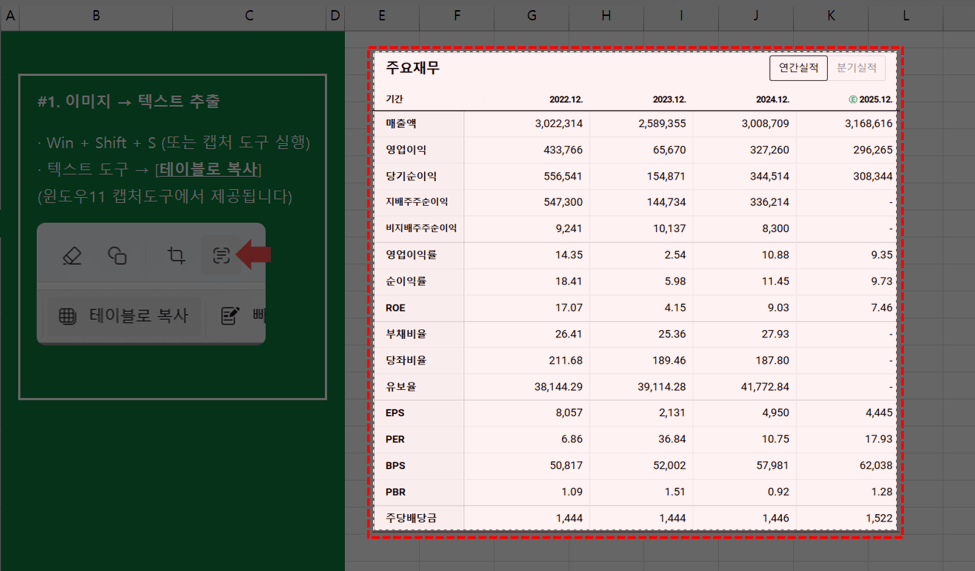The height and width of the screenshot is (571, 975).
Task: Click the ROE row label
Action: [x=395, y=308]
